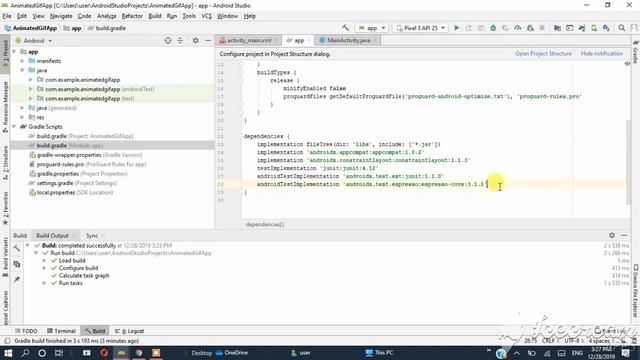Select gradle-wrapper.properties file
The width and height of the screenshot is (640, 360).
click(85, 155)
